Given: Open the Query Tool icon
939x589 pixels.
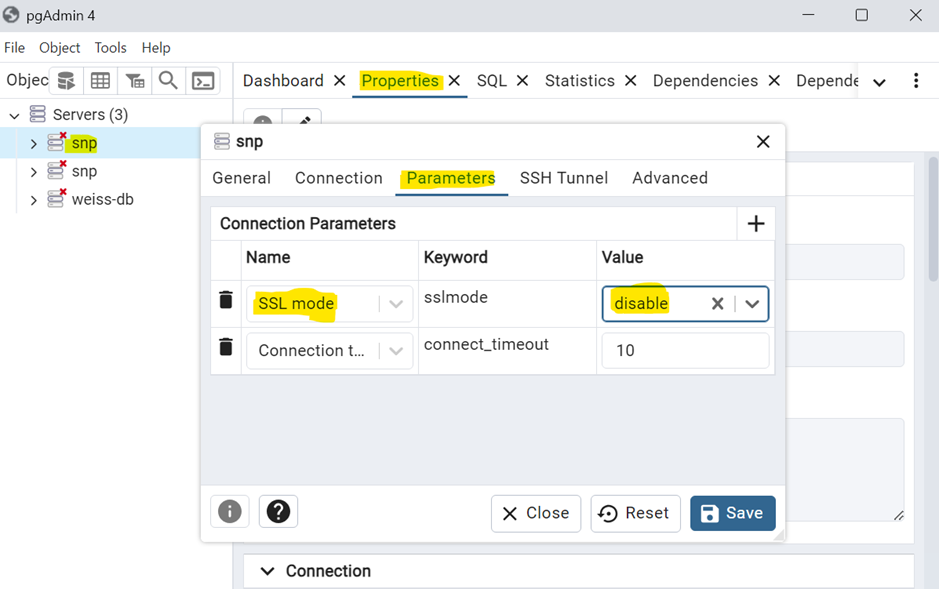Looking at the screenshot, I should (65, 81).
